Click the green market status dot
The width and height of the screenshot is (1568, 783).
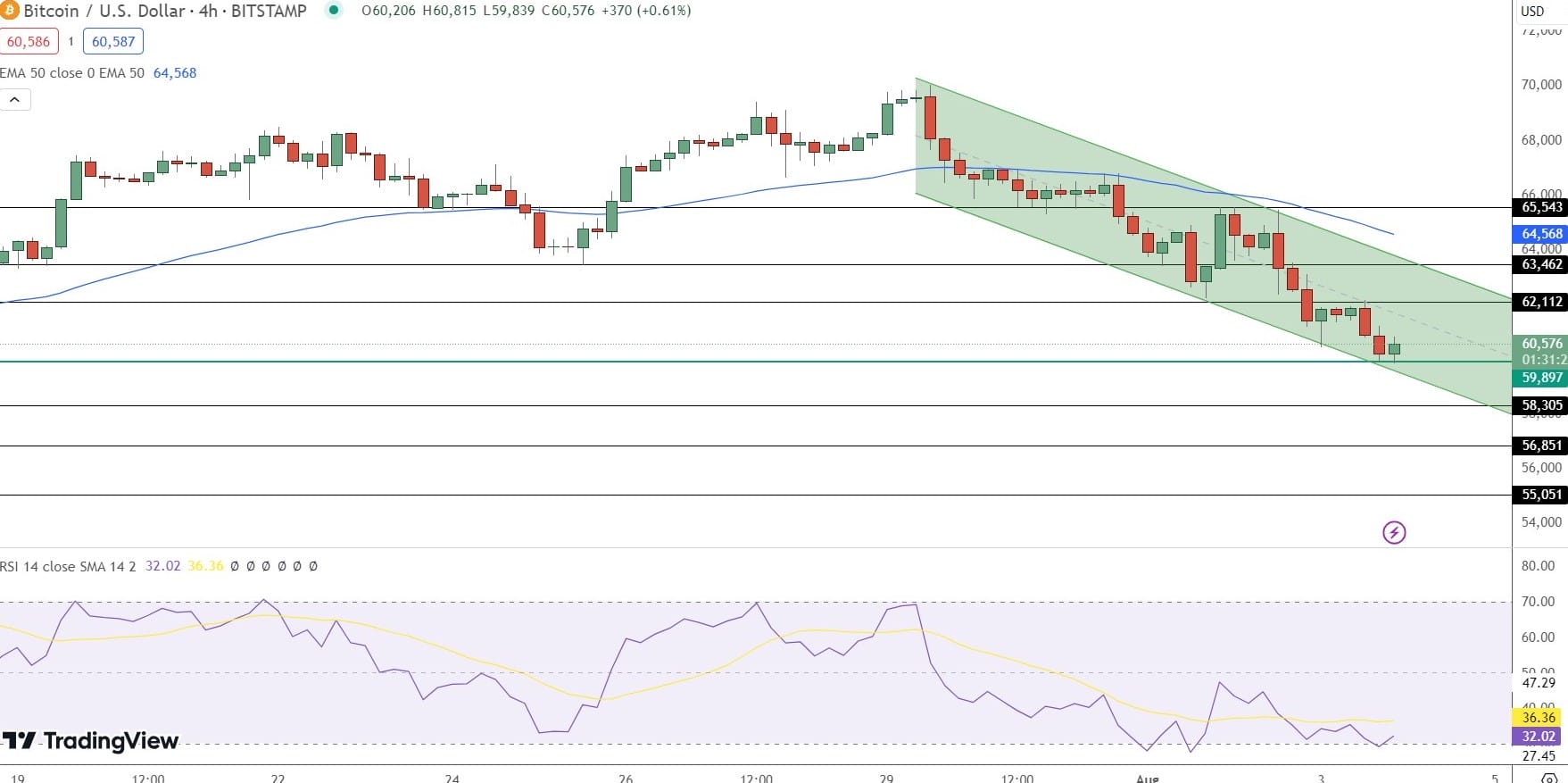[334, 11]
